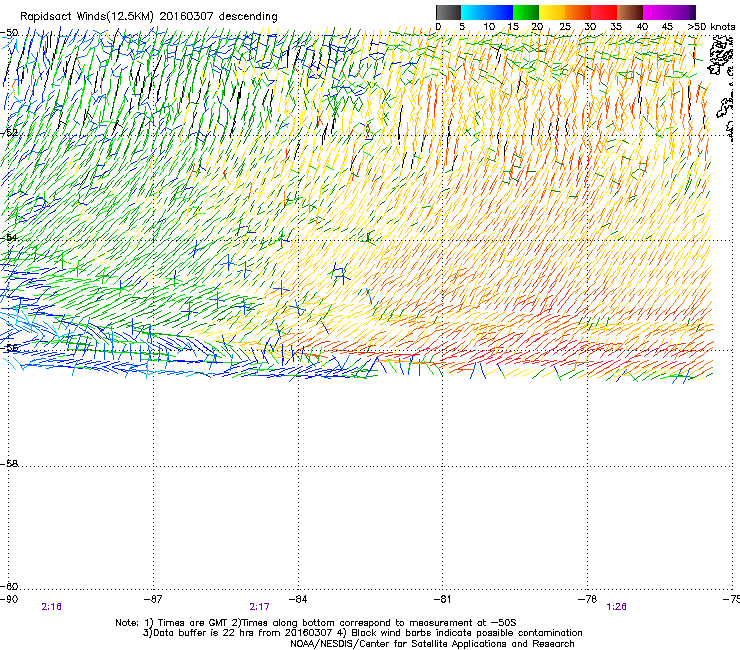The image size is (740, 650).
Task: Click the '10' legend tick label
Action: pyautogui.click(x=489, y=27)
